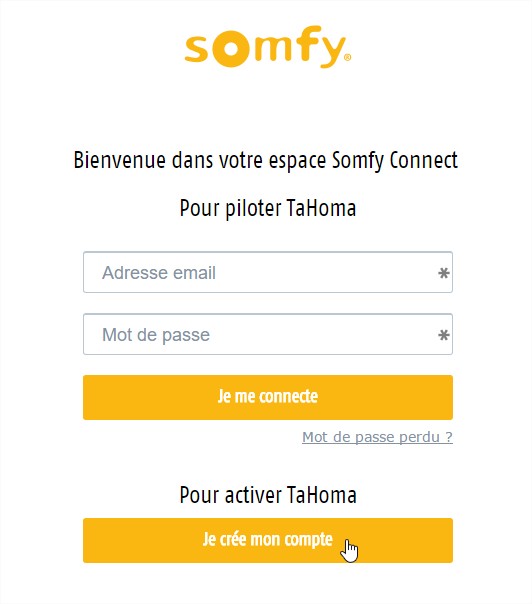Click the registered trademark symbol beside Somfy logo
Screen dimensions: 532x604
click(347, 57)
